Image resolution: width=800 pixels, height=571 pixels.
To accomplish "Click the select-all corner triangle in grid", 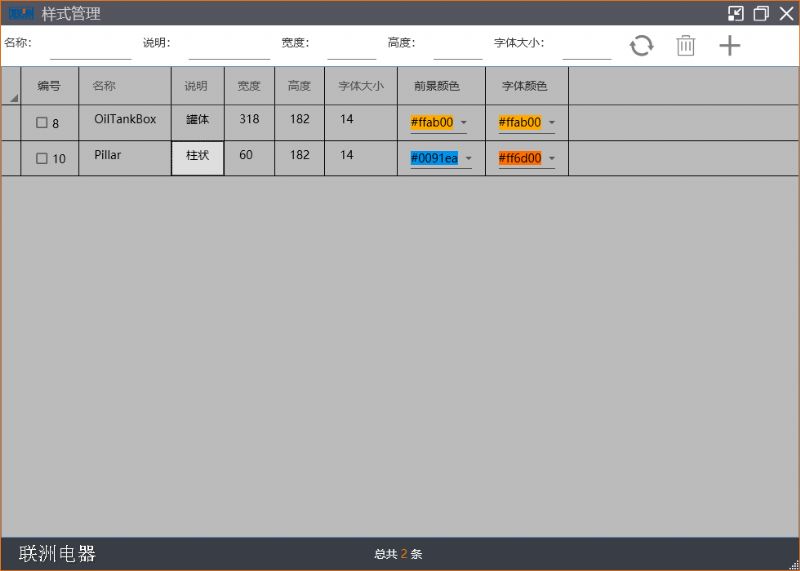I will click(x=14, y=98).
